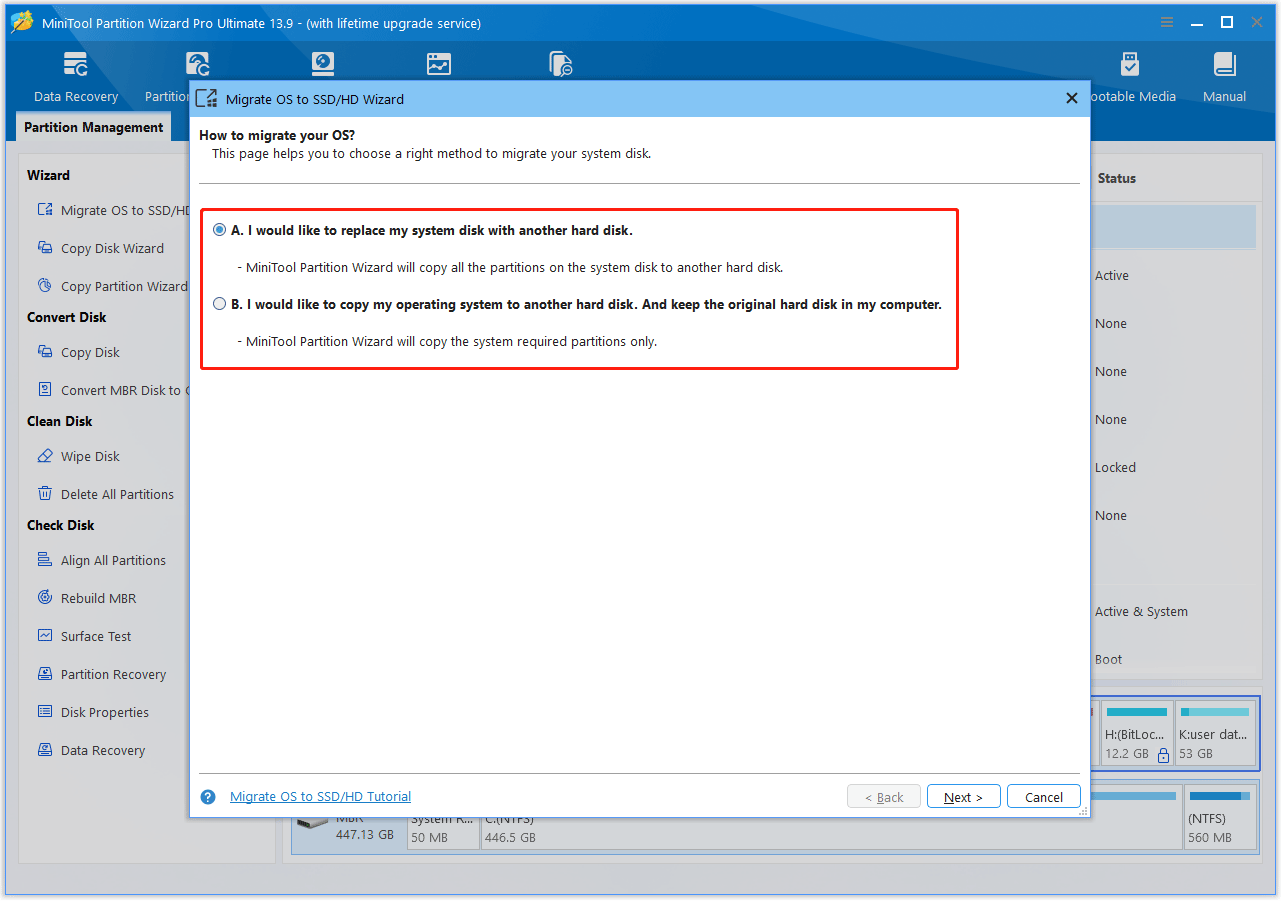Open the Manual from the top toolbar
Screen dimensions: 1281x901
coord(1224,78)
